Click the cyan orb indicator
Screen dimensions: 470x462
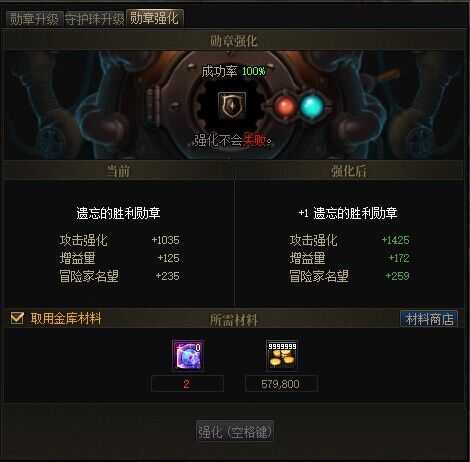(x=312, y=106)
